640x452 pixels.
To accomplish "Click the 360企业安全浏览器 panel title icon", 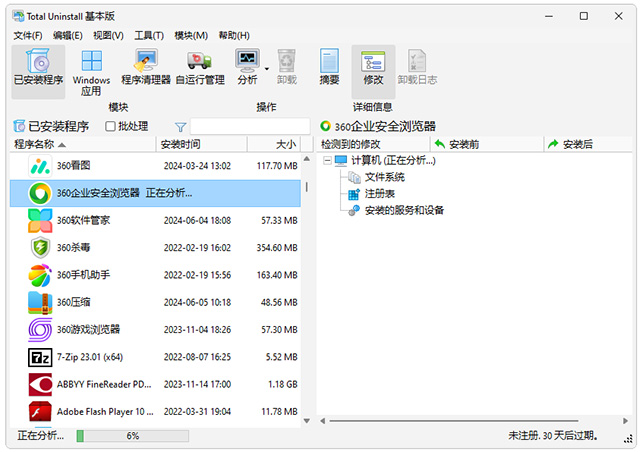I will [325, 126].
